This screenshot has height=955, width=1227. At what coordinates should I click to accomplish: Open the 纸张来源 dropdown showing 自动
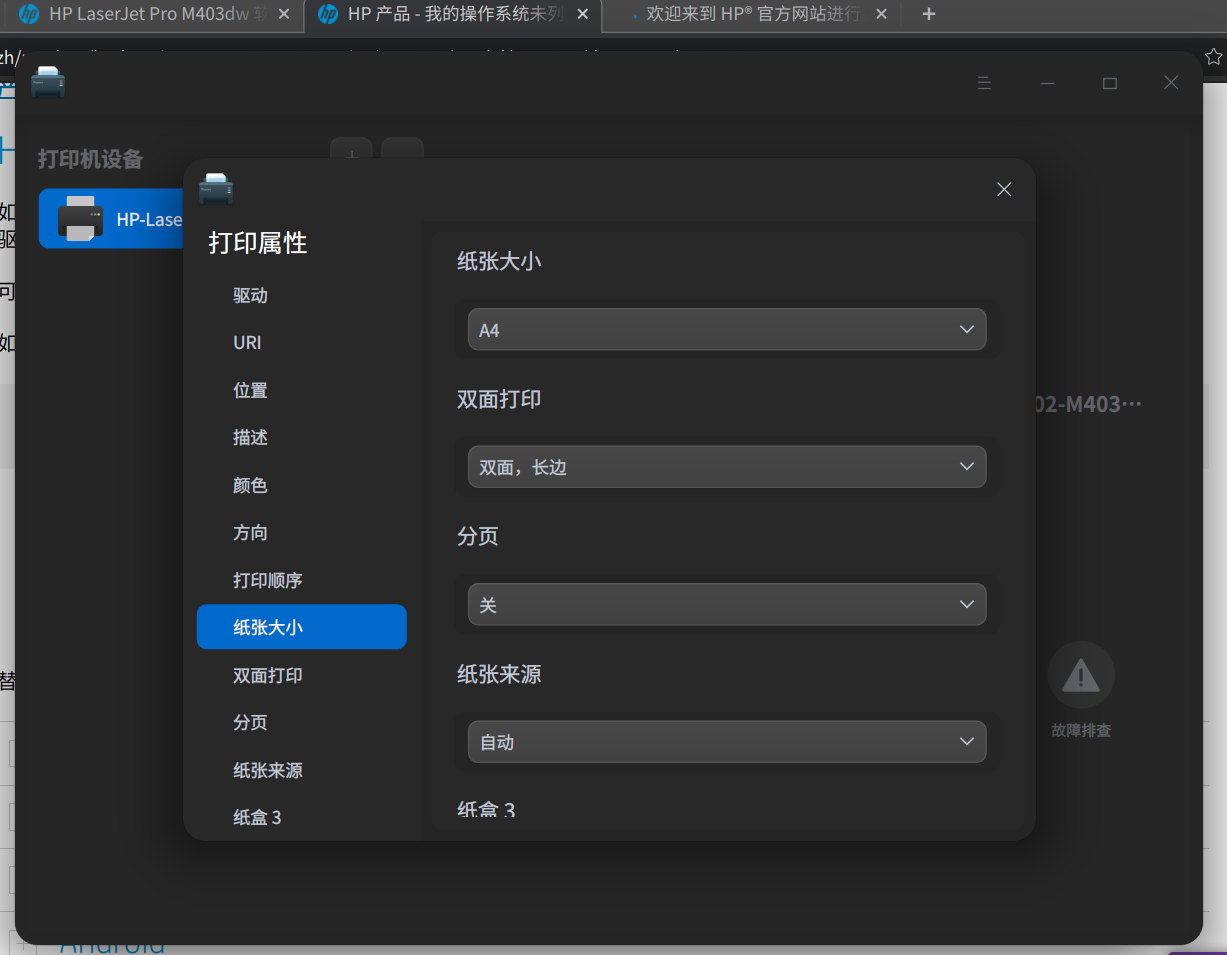727,741
